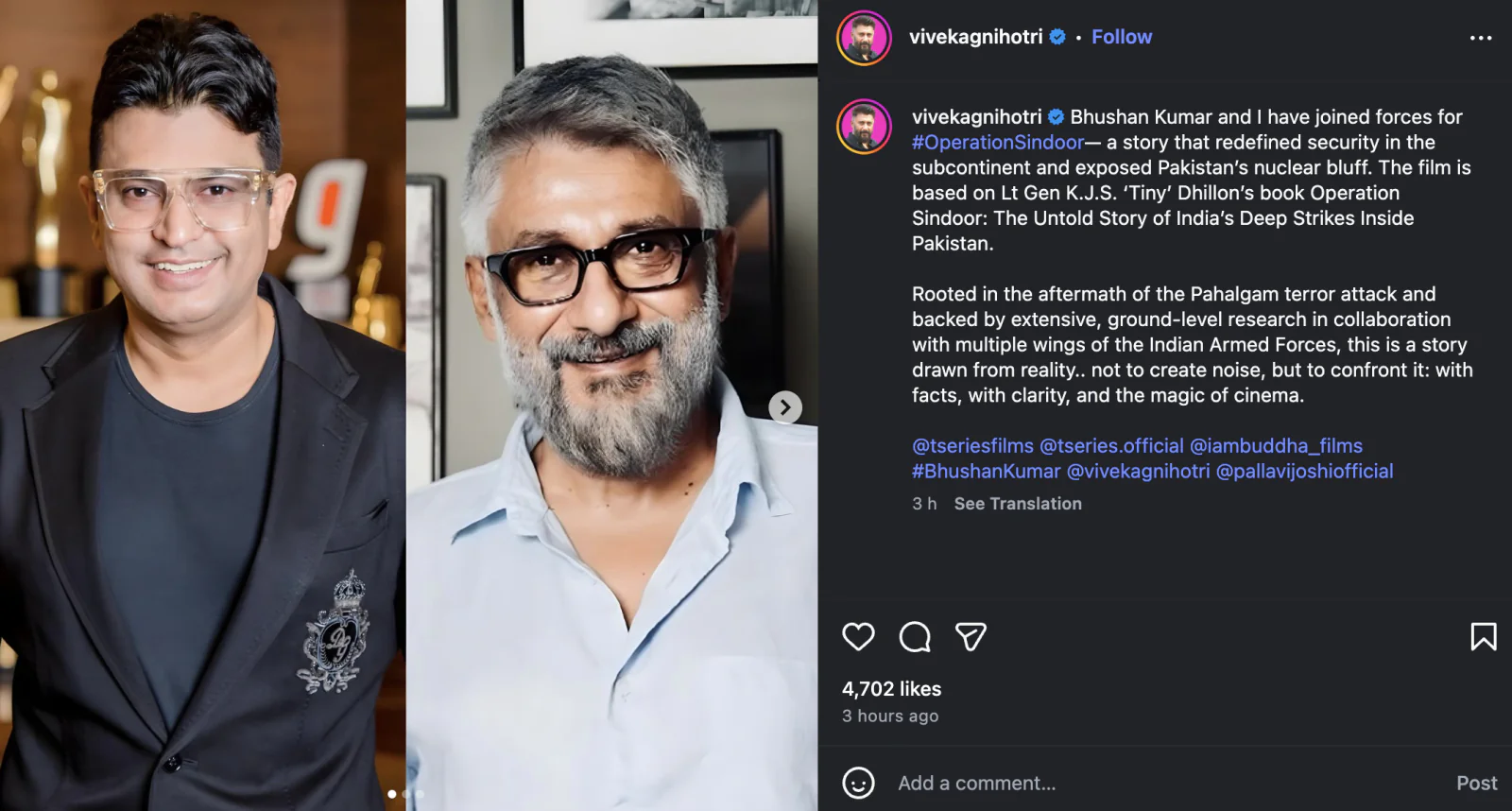This screenshot has width=1512, height=811.
Task: Open the #OperationSindoor hashtag page
Action: click(997, 142)
